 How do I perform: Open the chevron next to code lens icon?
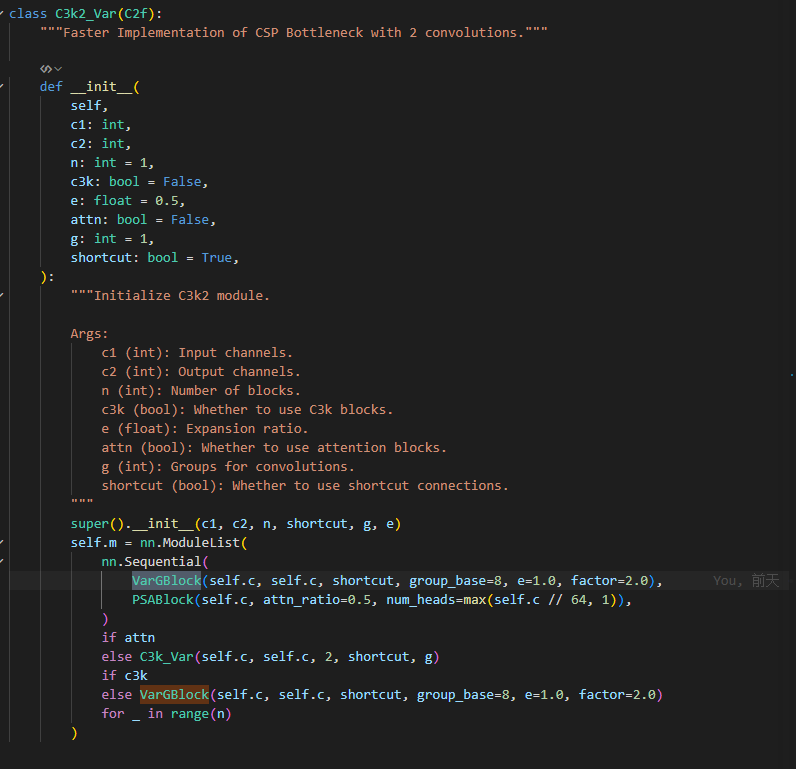(58, 69)
